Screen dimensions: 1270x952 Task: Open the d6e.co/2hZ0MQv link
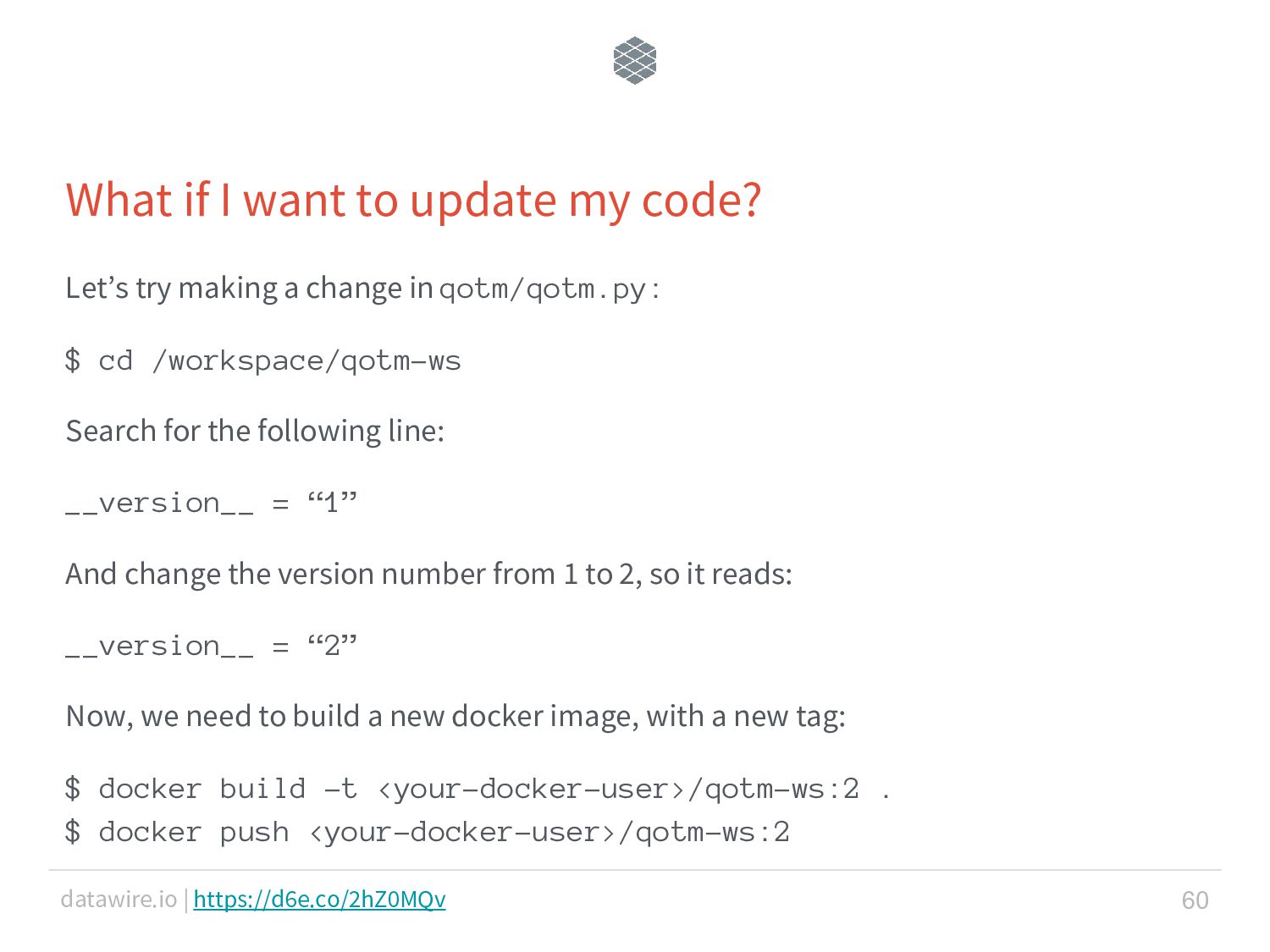coord(319,899)
